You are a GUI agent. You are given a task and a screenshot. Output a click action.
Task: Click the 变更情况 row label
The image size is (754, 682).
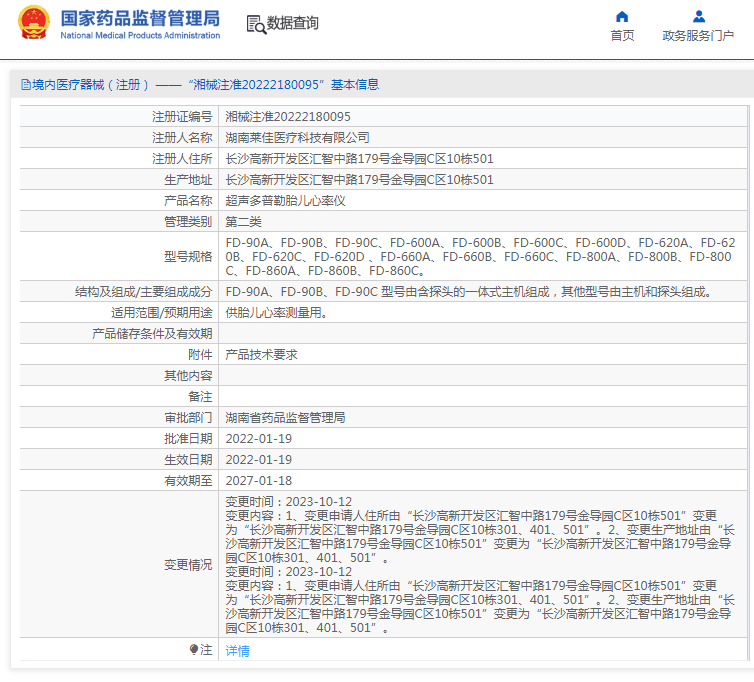click(x=188, y=565)
